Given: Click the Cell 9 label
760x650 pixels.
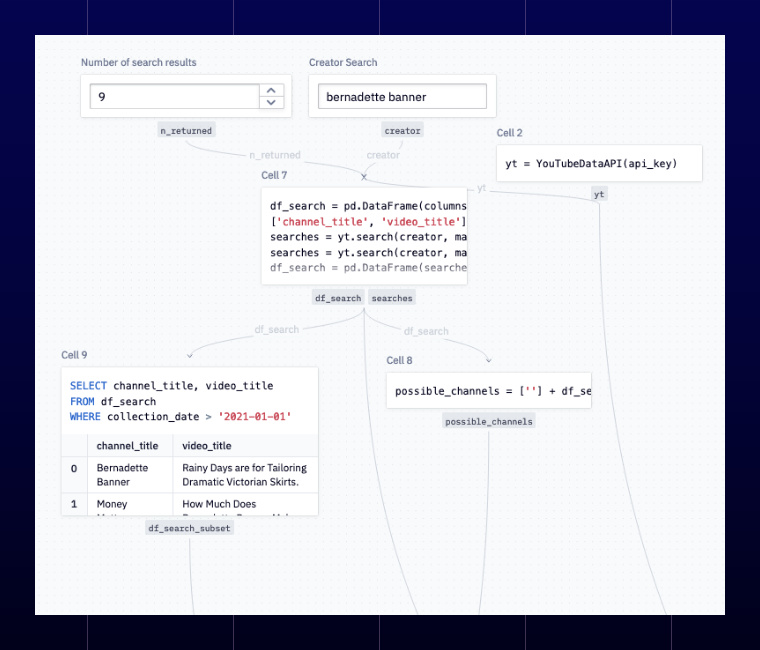Looking at the screenshot, I should click(74, 354).
